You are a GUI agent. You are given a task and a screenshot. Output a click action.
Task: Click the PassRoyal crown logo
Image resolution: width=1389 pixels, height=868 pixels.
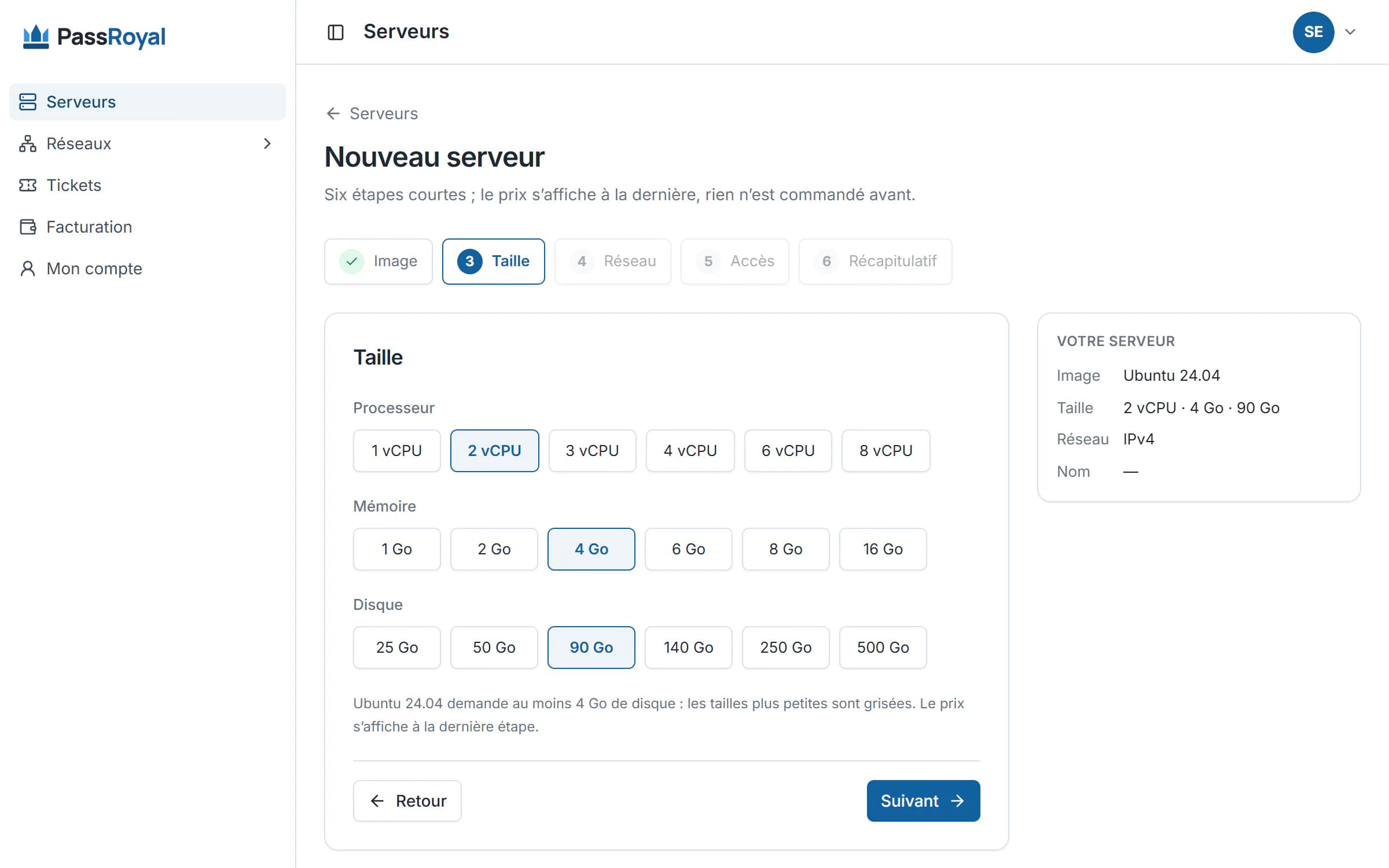(36, 37)
